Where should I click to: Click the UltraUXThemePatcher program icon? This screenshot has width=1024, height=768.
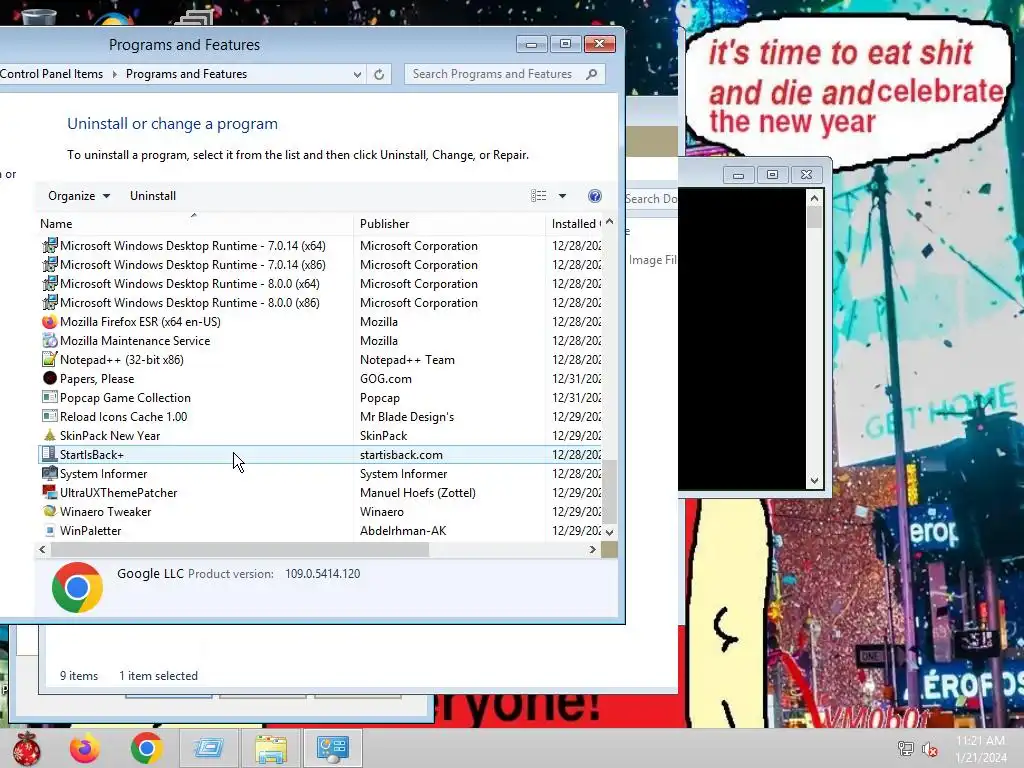click(x=50, y=492)
